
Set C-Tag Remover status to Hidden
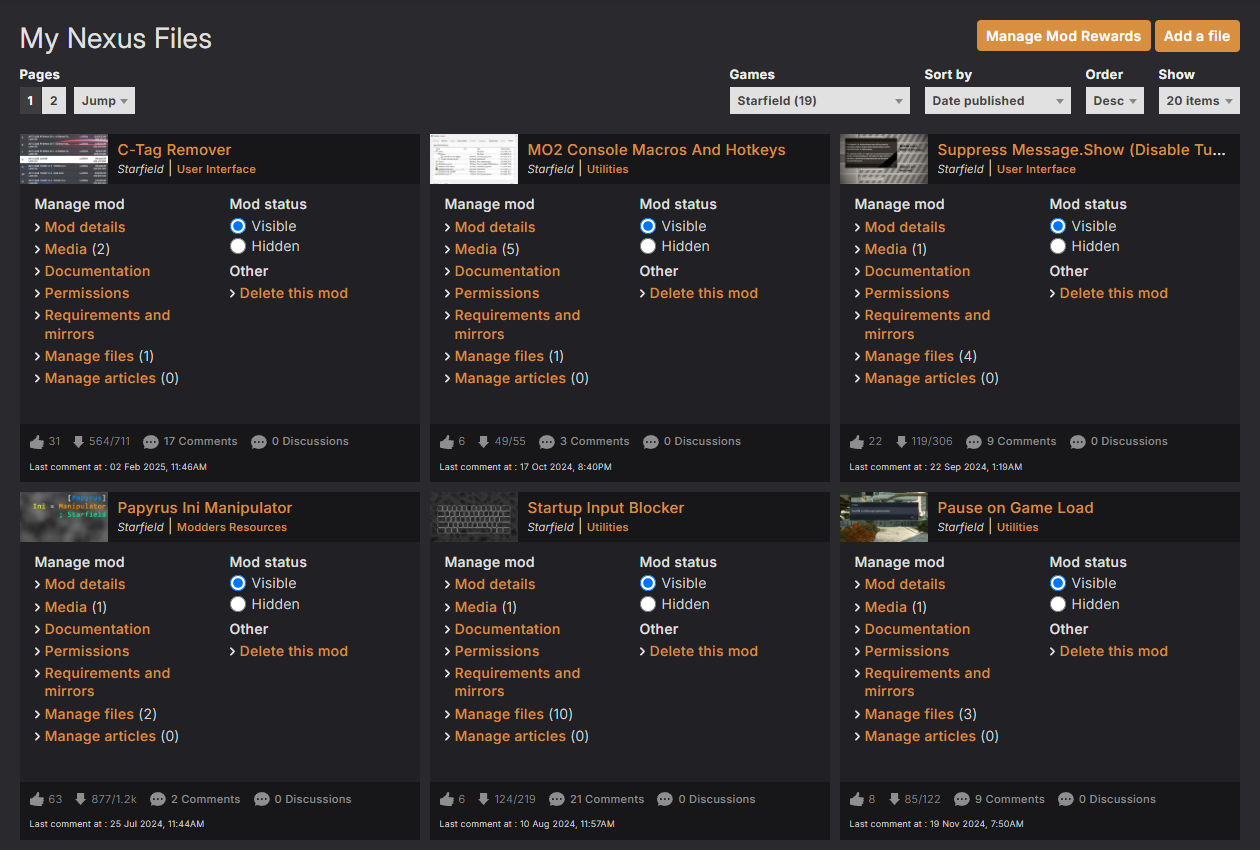(x=238, y=246)
